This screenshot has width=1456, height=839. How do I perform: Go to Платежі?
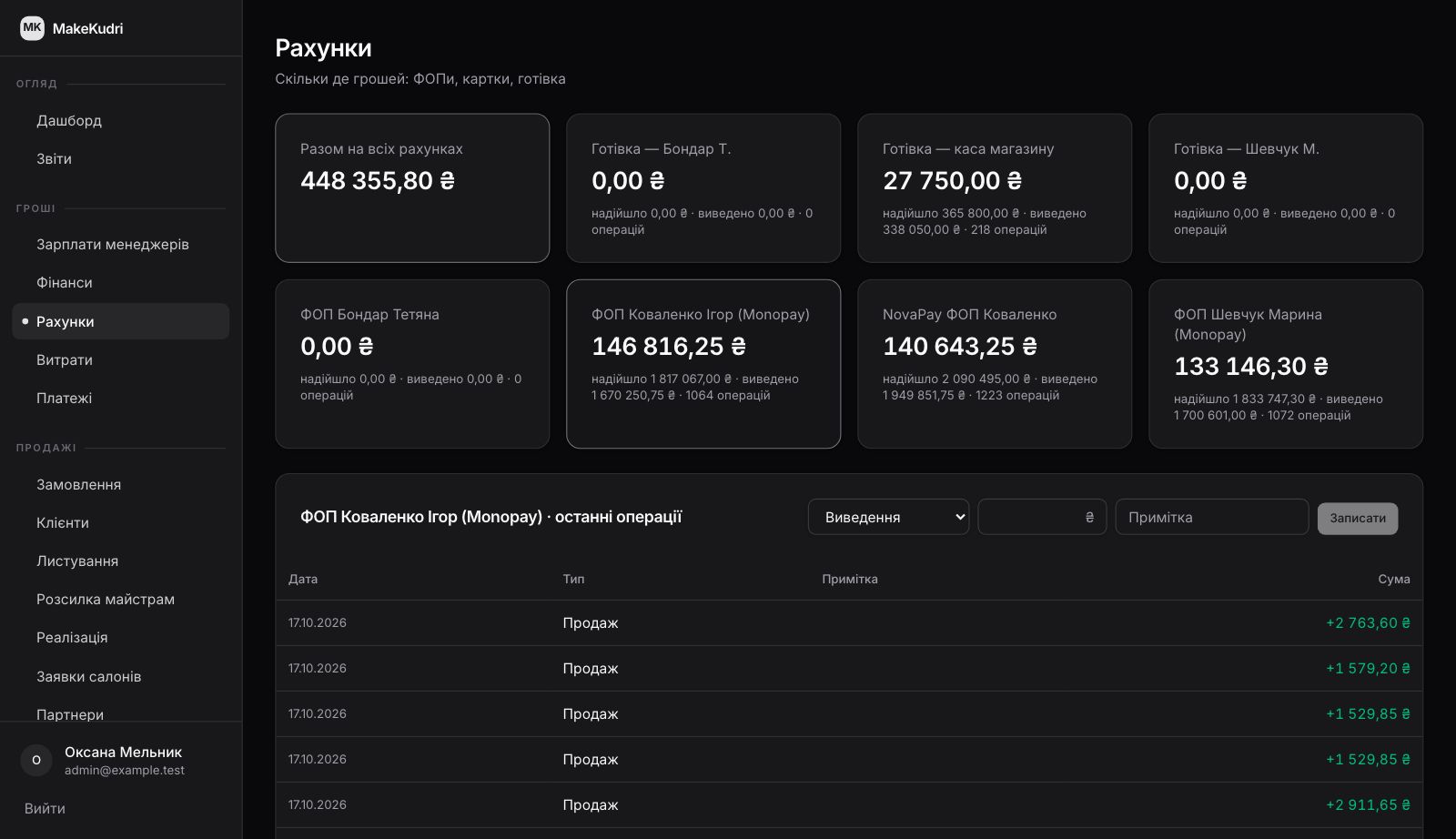pyautogui.click(x=120, y=398)
